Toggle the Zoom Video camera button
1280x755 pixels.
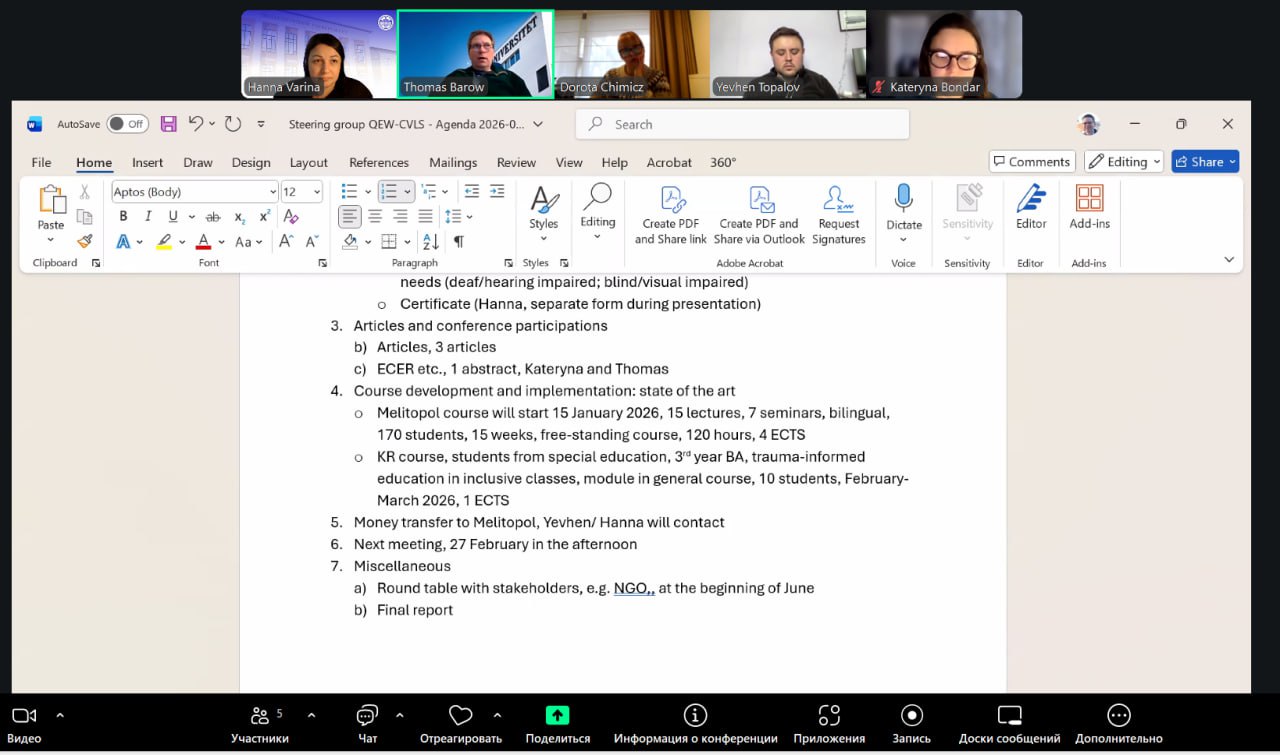pyautogui.click(x=24, y=715)
